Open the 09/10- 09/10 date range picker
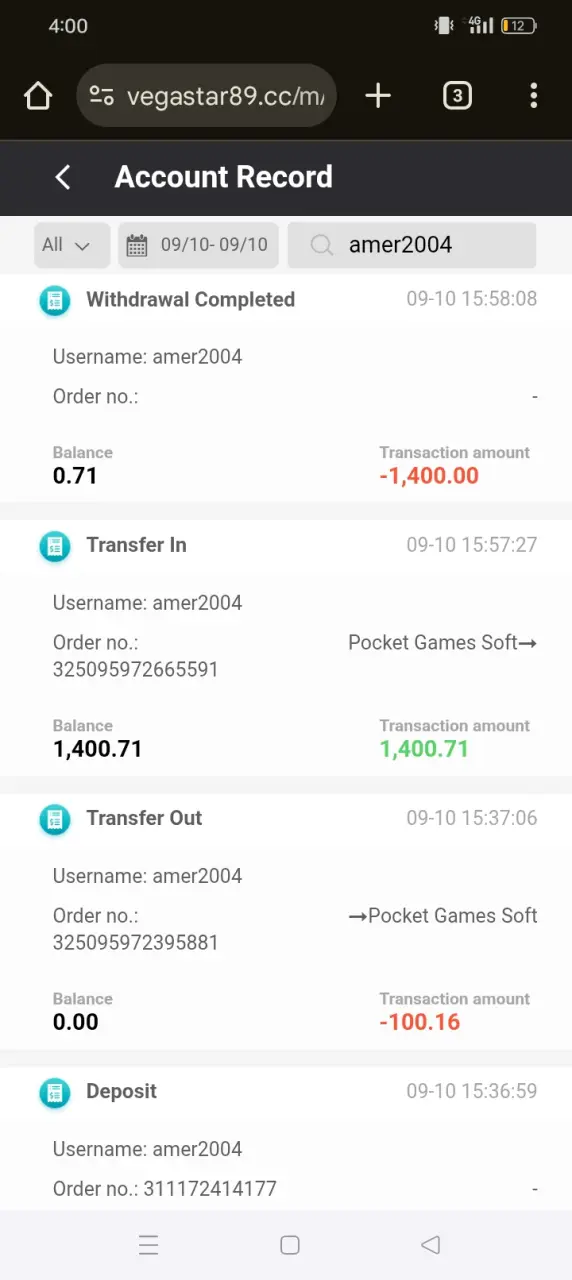Image resolution: width=572 pixels, height=1280 pixels. point(198,245)
